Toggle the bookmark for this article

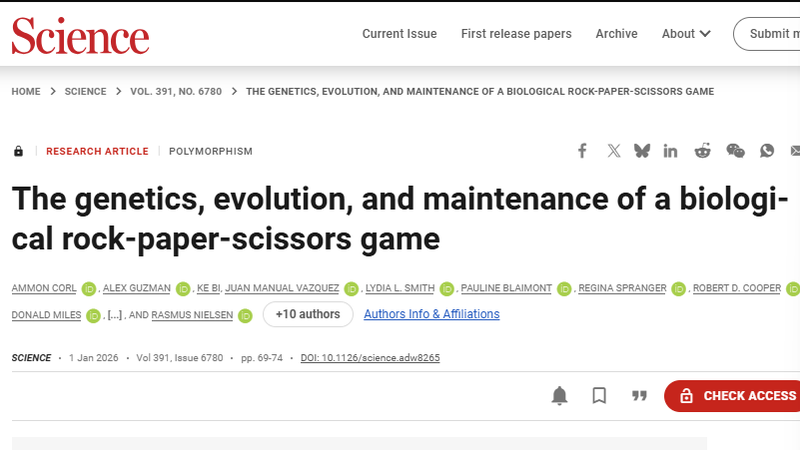point(599,396)
